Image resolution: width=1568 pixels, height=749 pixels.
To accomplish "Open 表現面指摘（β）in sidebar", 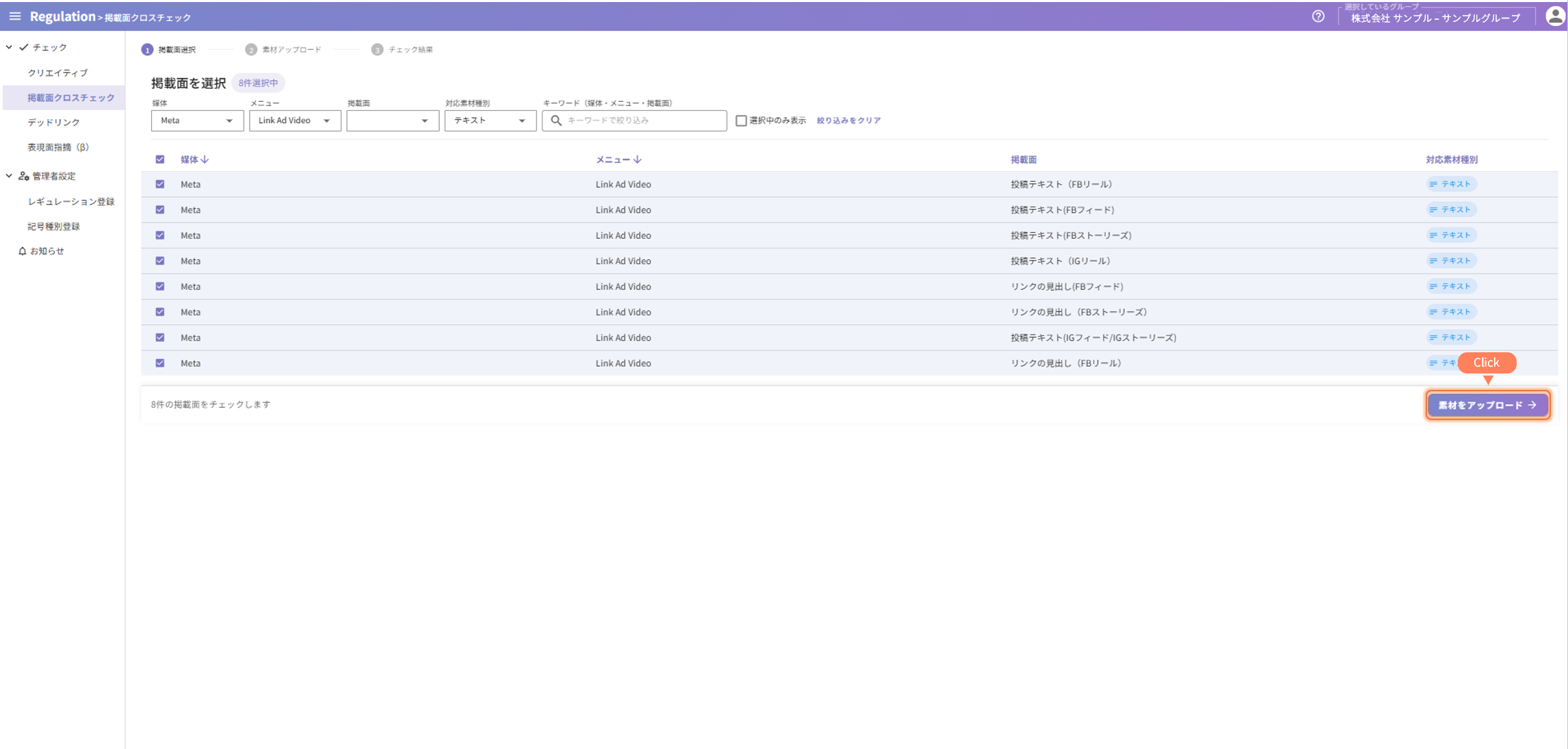I will (58, 147).
